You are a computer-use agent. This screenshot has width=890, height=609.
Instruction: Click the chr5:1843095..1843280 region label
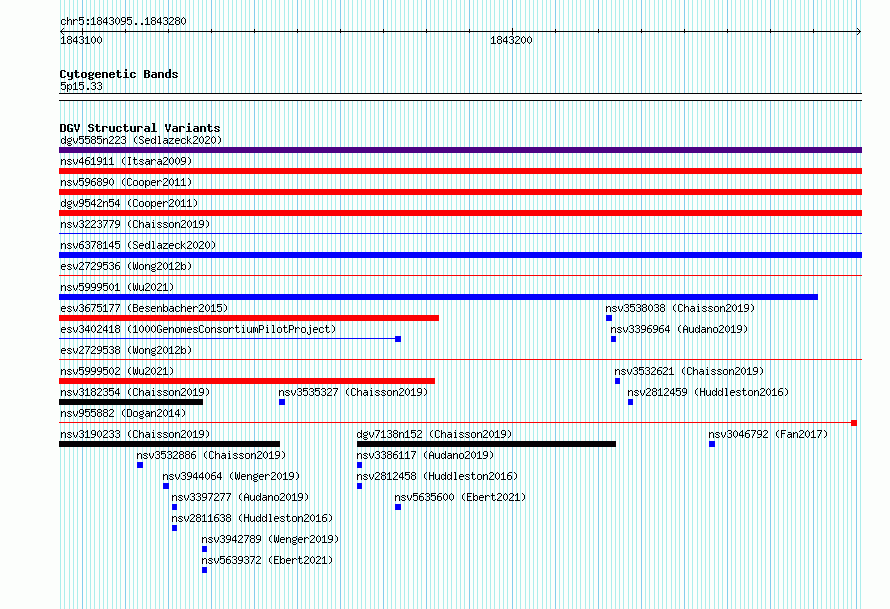pyautogui.click(x=123, y=21)
